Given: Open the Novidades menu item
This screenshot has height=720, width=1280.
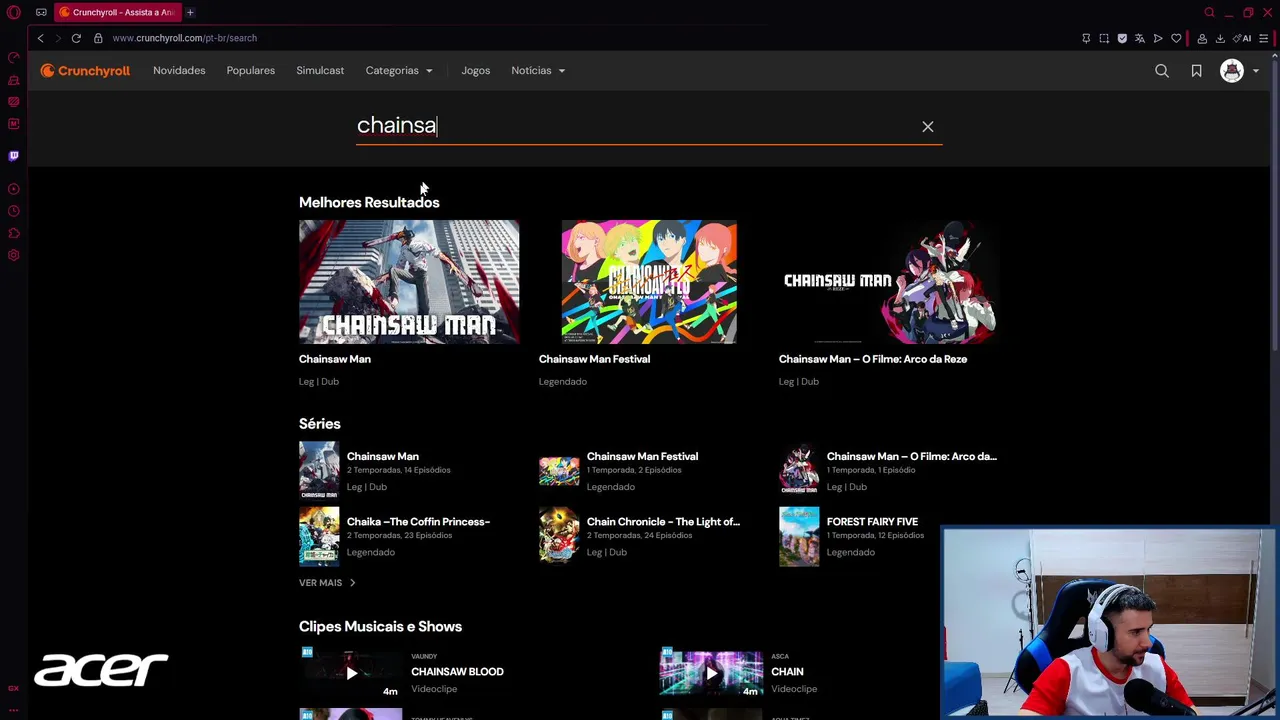Looking at the screenshot, I should coord(179,71).
